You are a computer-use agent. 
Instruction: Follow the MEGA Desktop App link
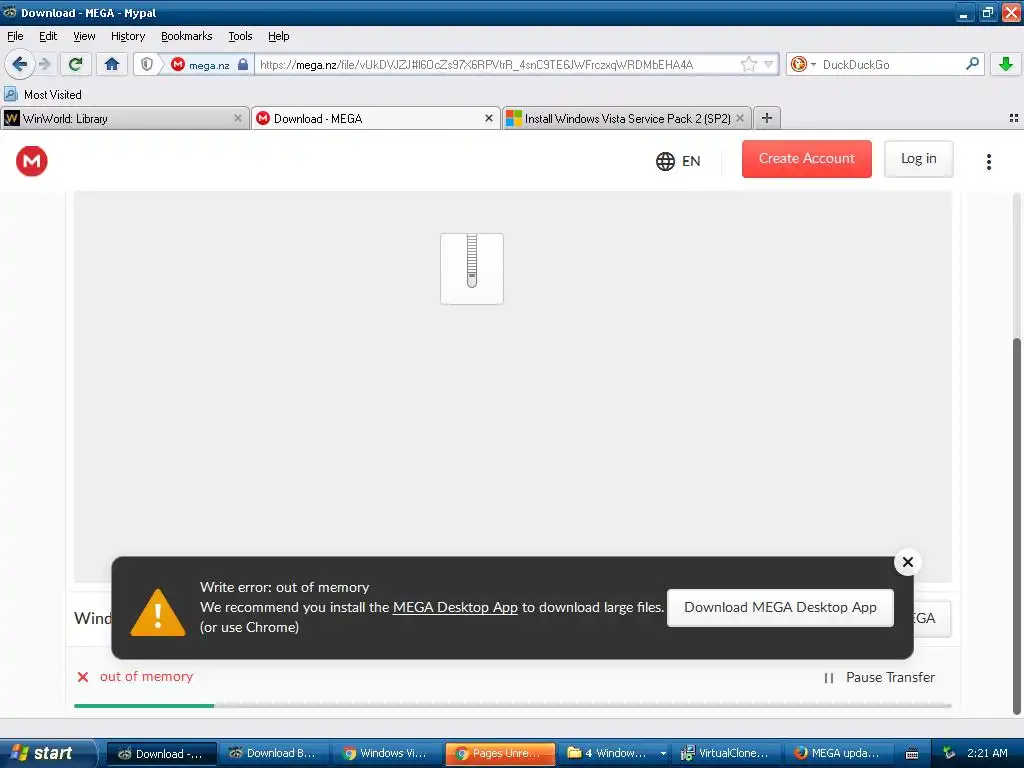[x=455, y=607]
